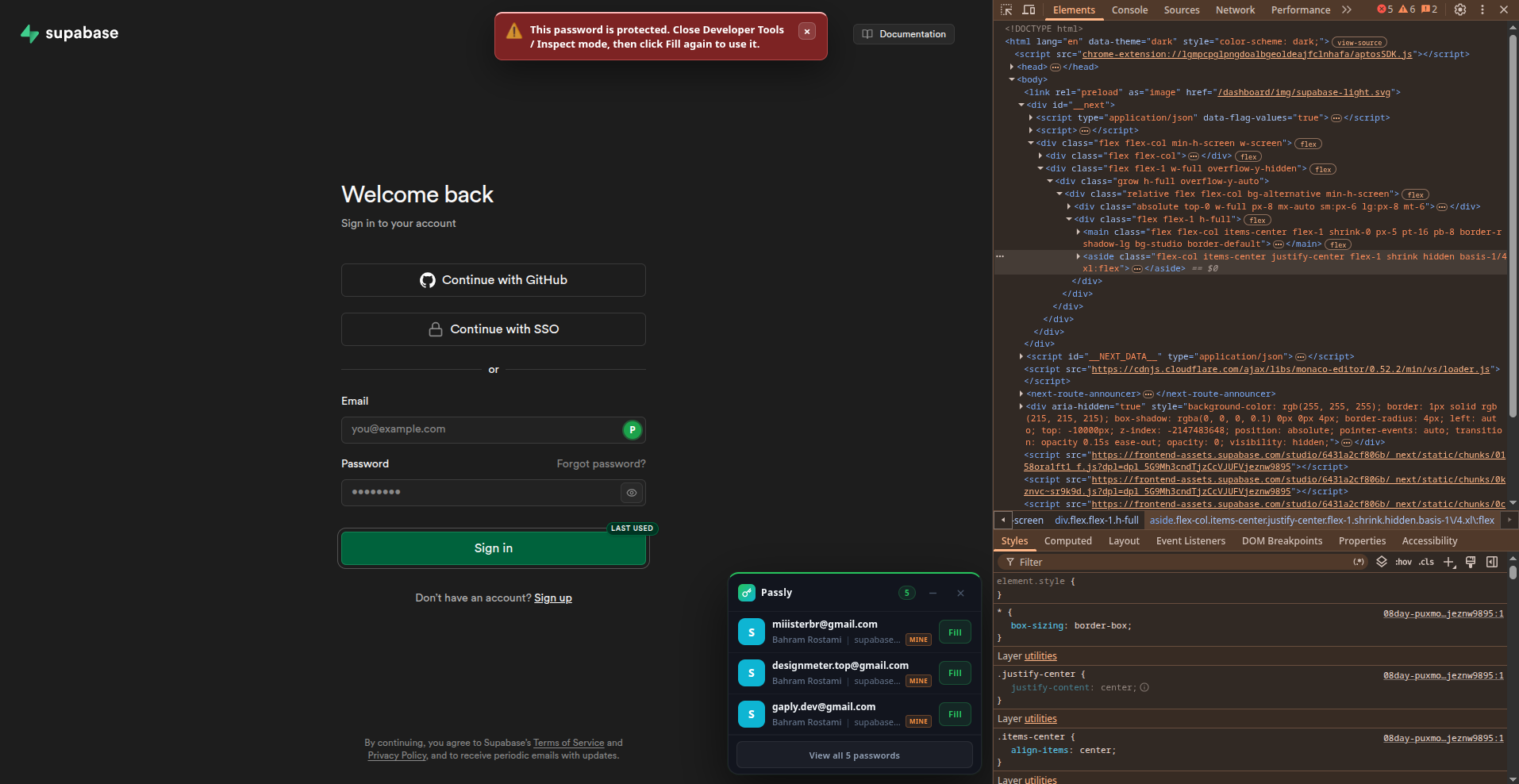Image resolution: width=1519 pixels, height=784 pixels.
Task: Toggle regex filter in Styles pane
Action: (1359, 562)
